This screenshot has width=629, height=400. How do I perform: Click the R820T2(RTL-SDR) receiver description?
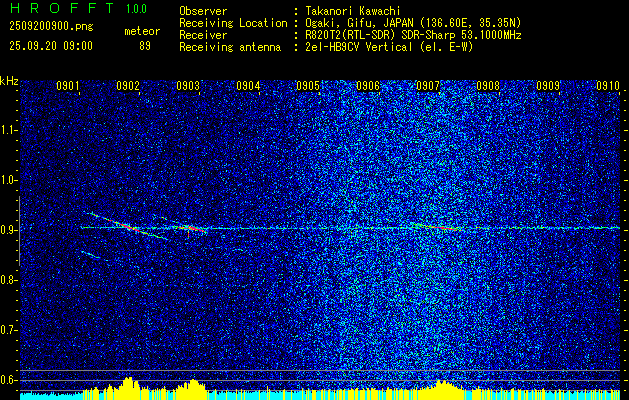click(x=413, y=35)
